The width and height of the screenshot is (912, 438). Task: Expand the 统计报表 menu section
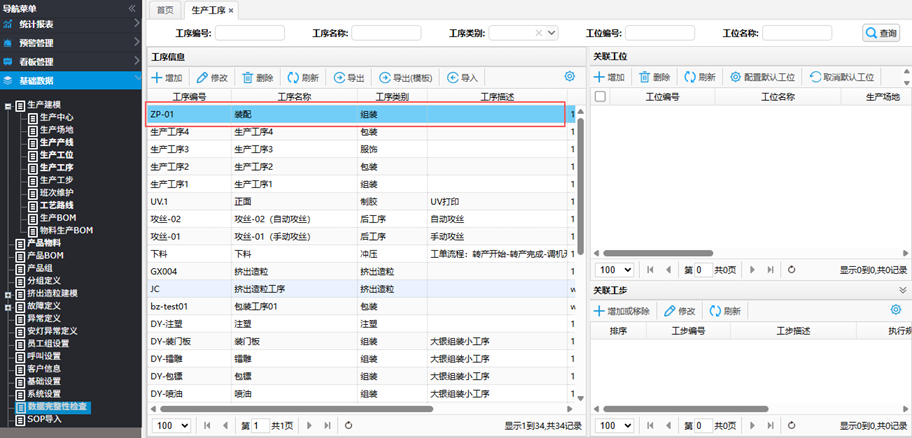(x=71, y=24)
